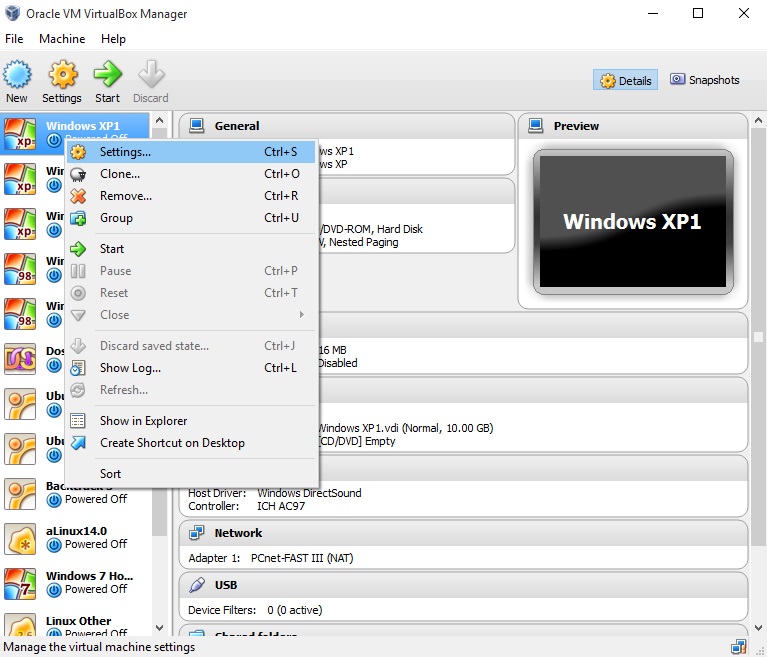Click the VM list scroll-down arrow
Viewport: 767px width, 657px height.
tap(159, 627)
